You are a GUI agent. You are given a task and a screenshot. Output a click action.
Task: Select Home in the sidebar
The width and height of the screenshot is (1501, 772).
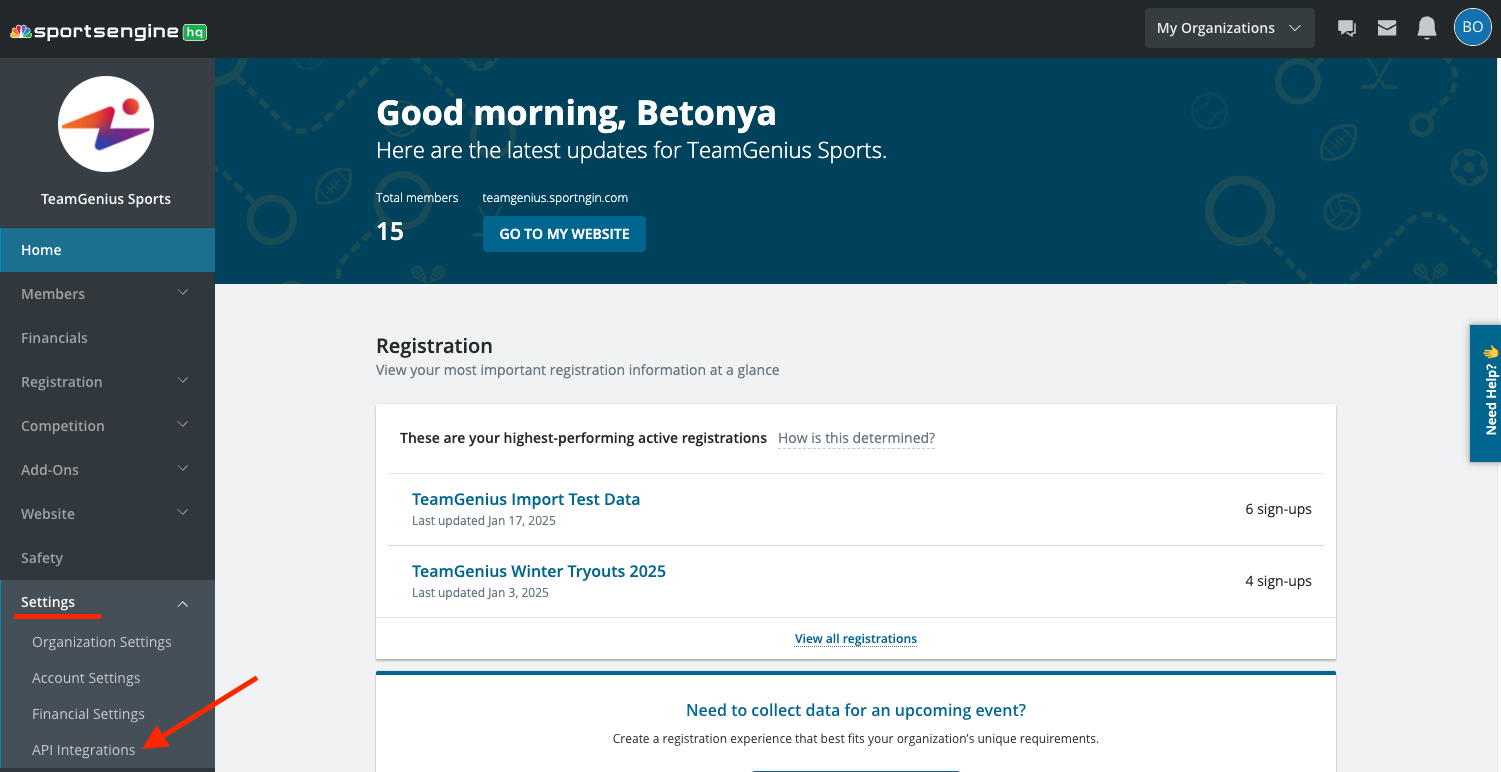[x=107, y=250]
